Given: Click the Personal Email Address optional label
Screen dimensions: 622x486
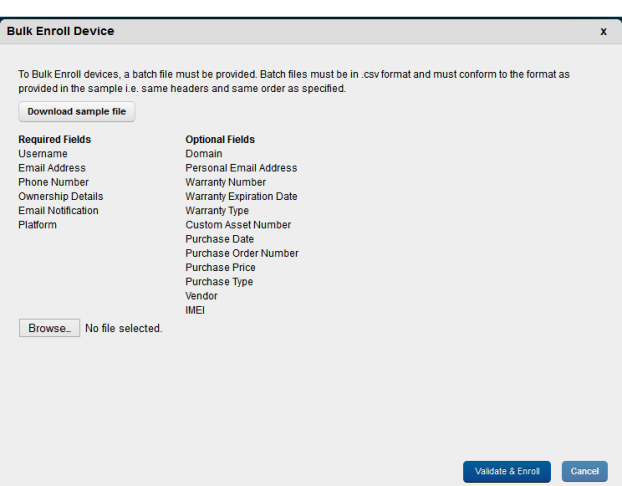Looking at the screenshot, I should [241, 168].
